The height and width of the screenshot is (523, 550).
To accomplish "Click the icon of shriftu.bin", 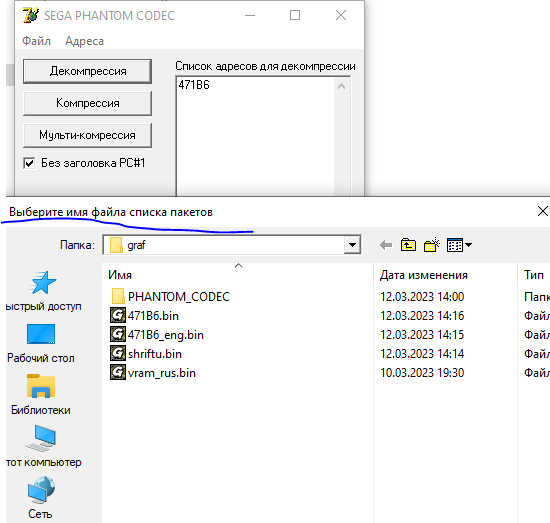I will (118, 353).
